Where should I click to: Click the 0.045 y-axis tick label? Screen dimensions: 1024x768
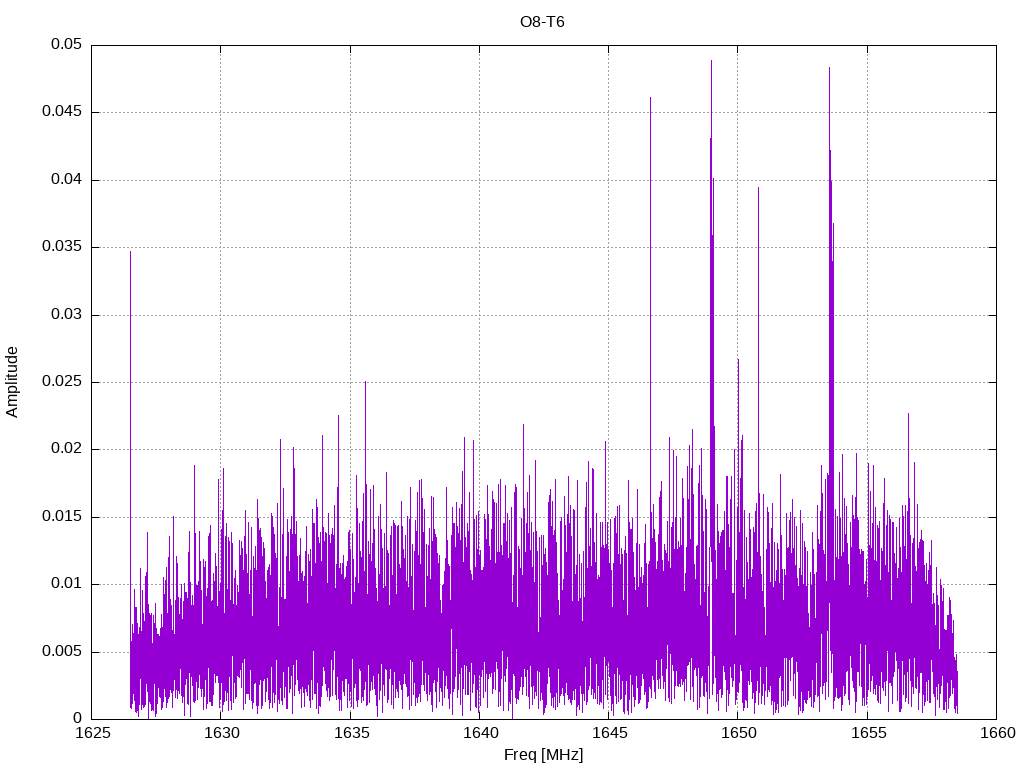click(x=62, y=112)
